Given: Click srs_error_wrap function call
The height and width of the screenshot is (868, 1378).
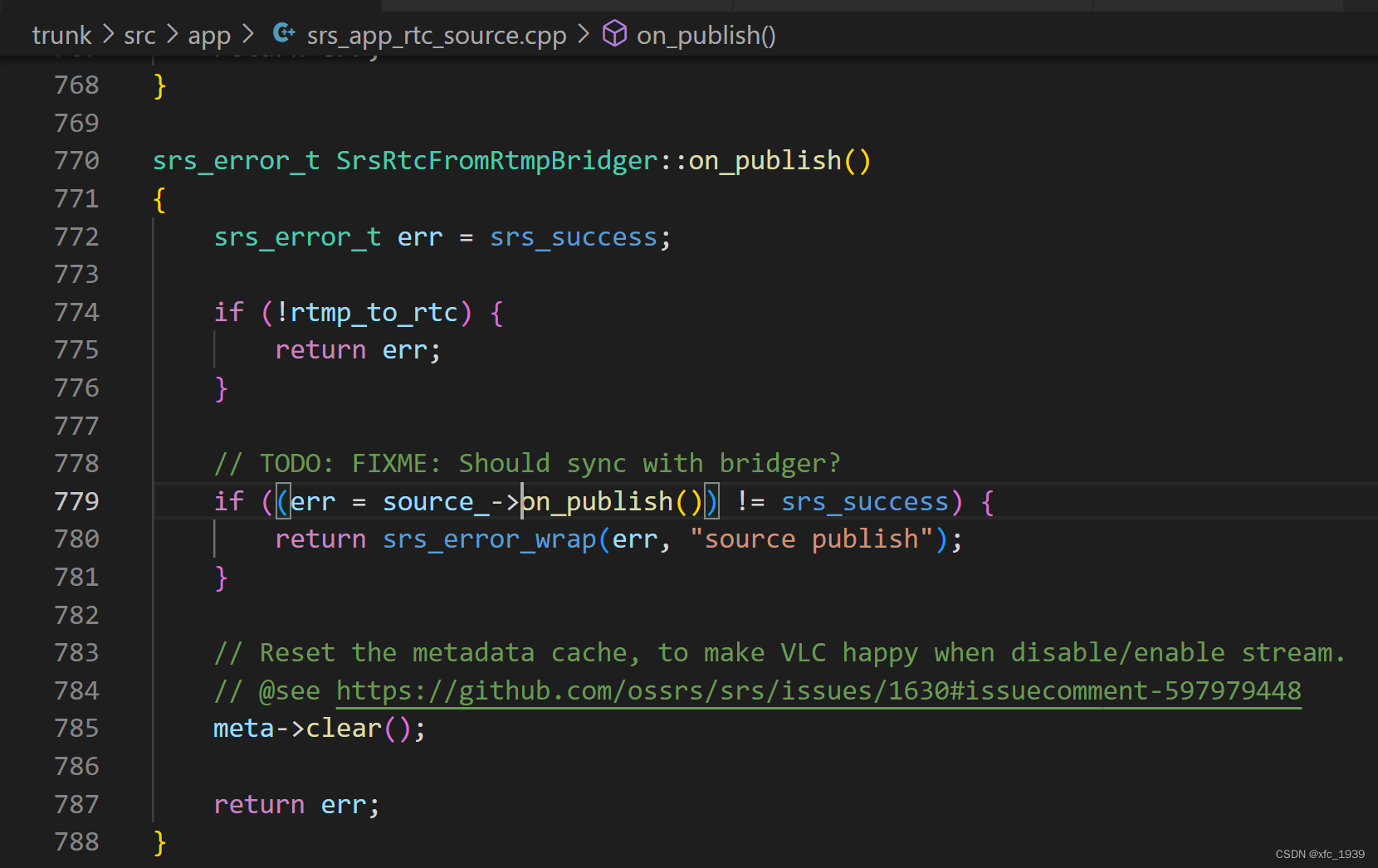Looking at the screenshot, I should point(490,539).
